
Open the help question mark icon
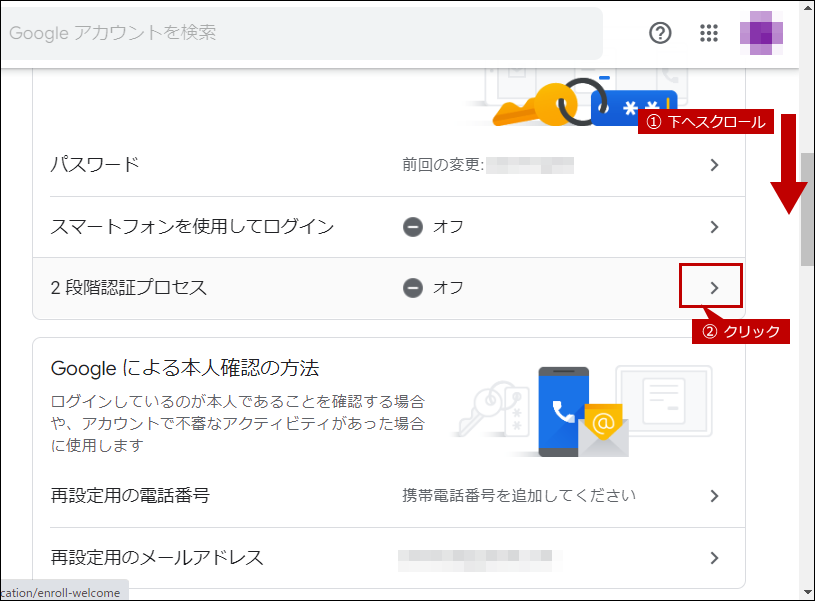tap(660, 33)
